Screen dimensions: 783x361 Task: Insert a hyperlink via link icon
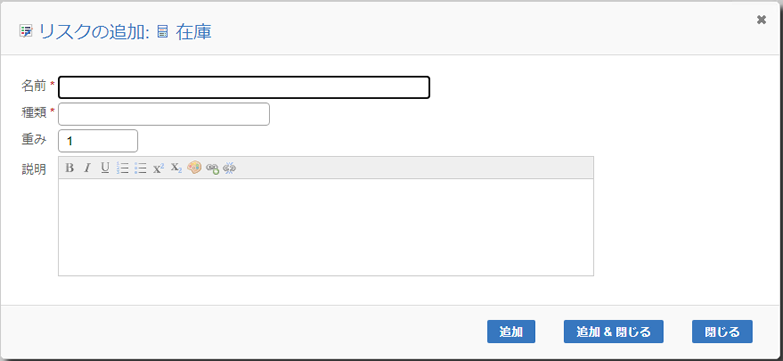pyautogui.click(x=212, y=168)
